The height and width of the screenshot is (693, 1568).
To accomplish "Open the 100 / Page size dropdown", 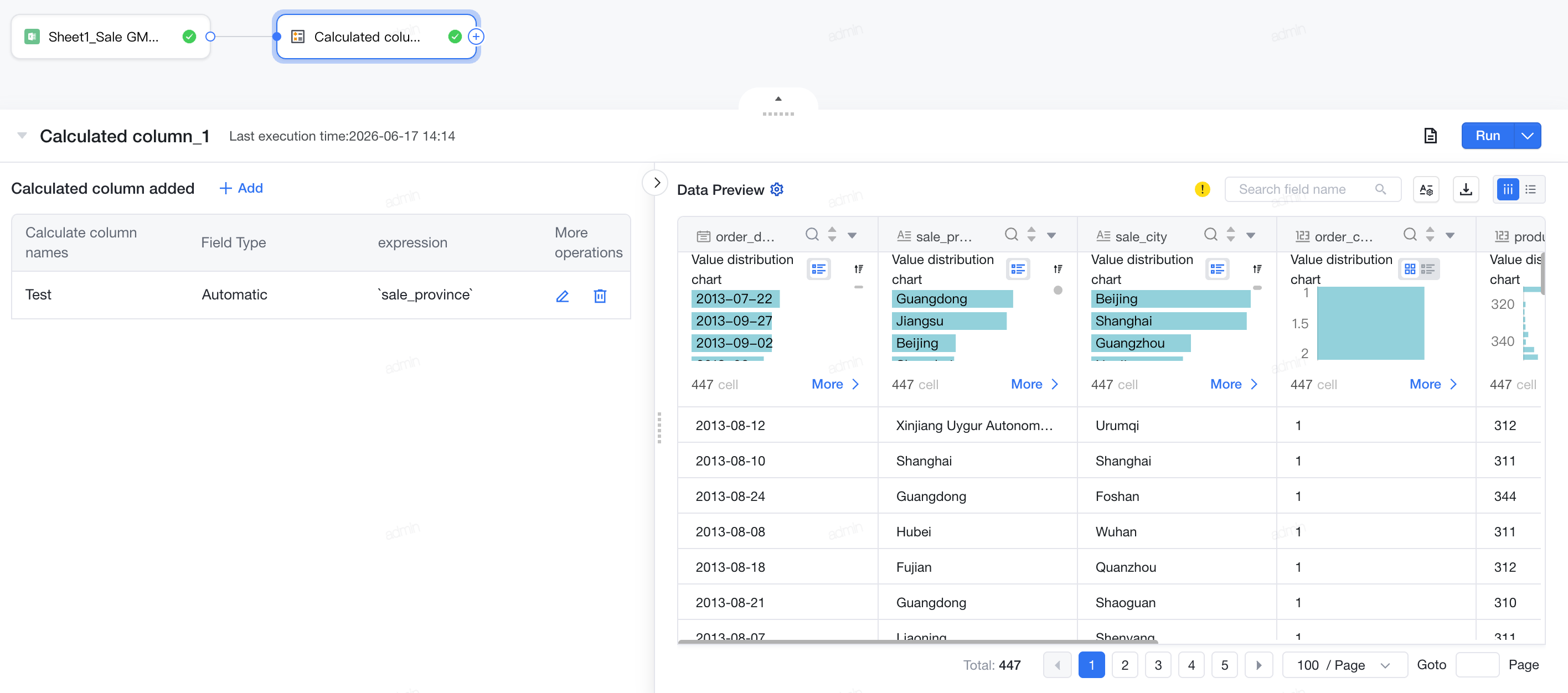I will coord(1344,665).
